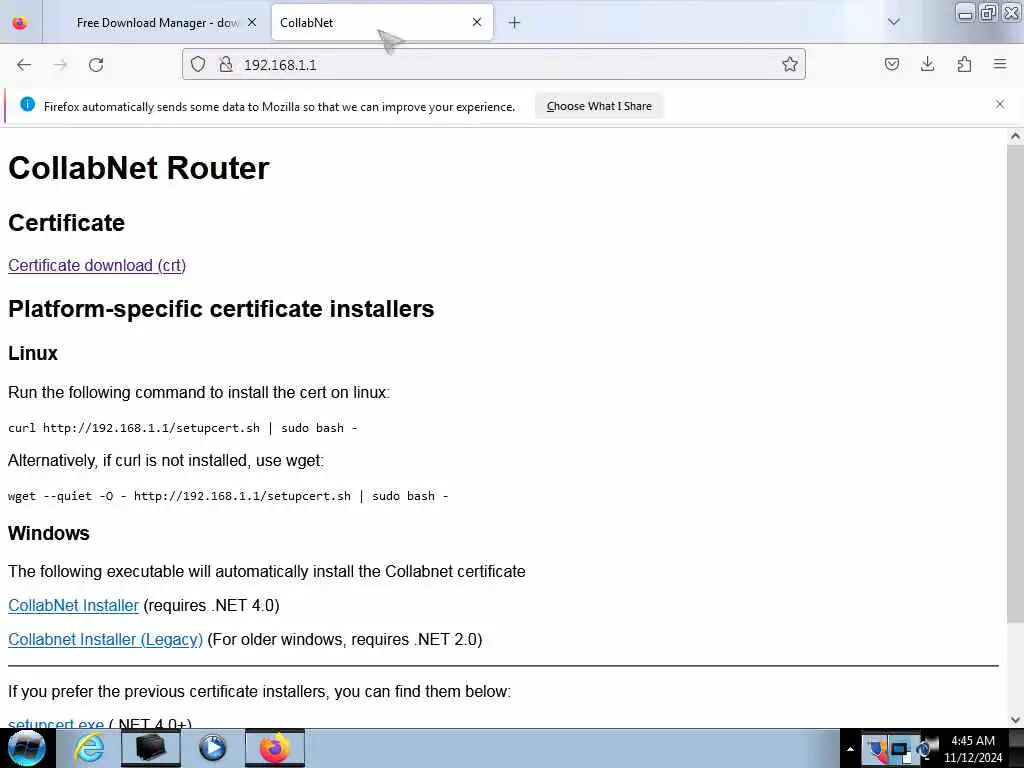Open Certificate download (crt) link
This screenshot has width=1024, height=768.
(x=97, y=265)
